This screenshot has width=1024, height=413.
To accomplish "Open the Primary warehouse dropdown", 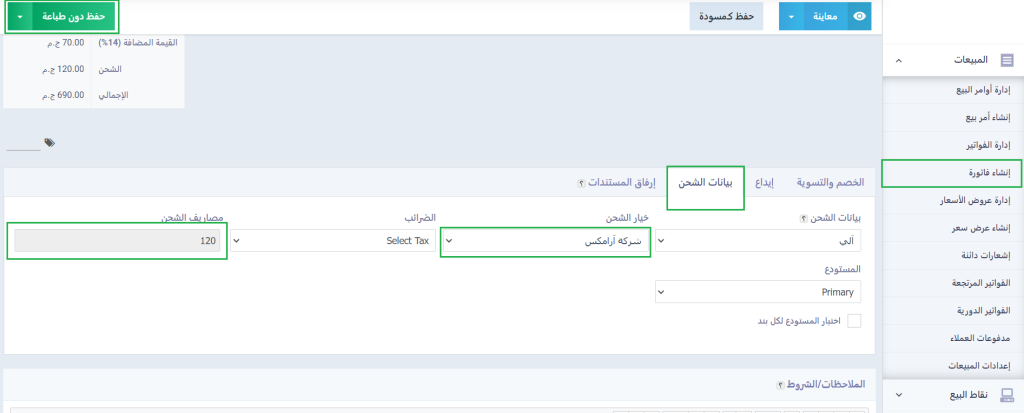I will tap(758, 292).
